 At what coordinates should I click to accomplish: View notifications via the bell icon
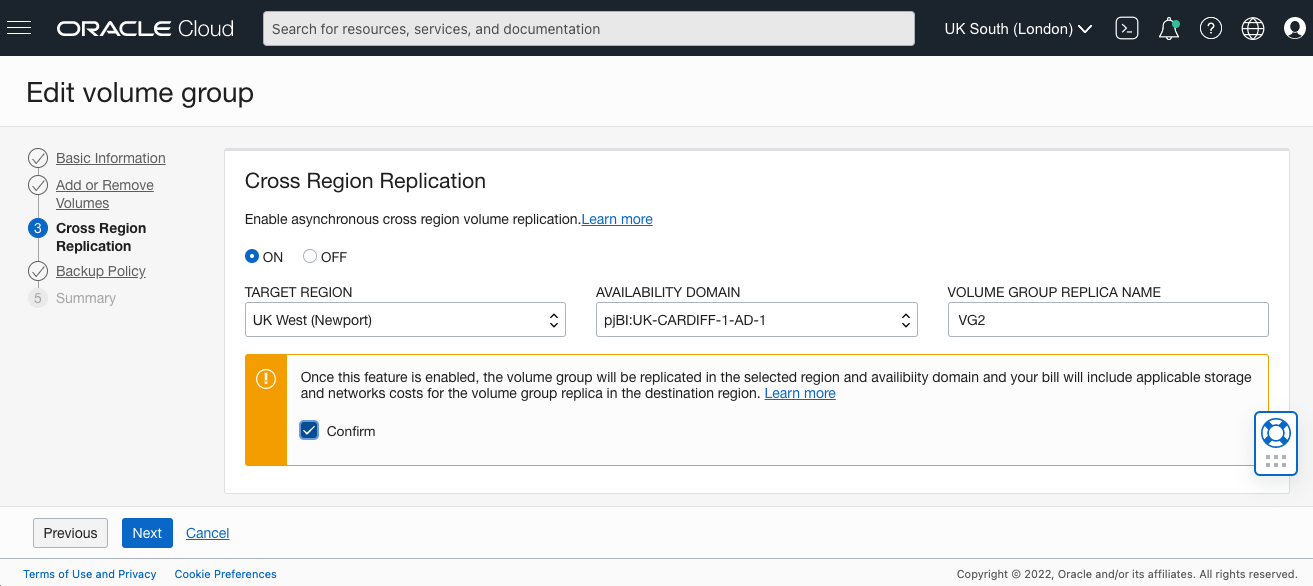point(1168,28)
